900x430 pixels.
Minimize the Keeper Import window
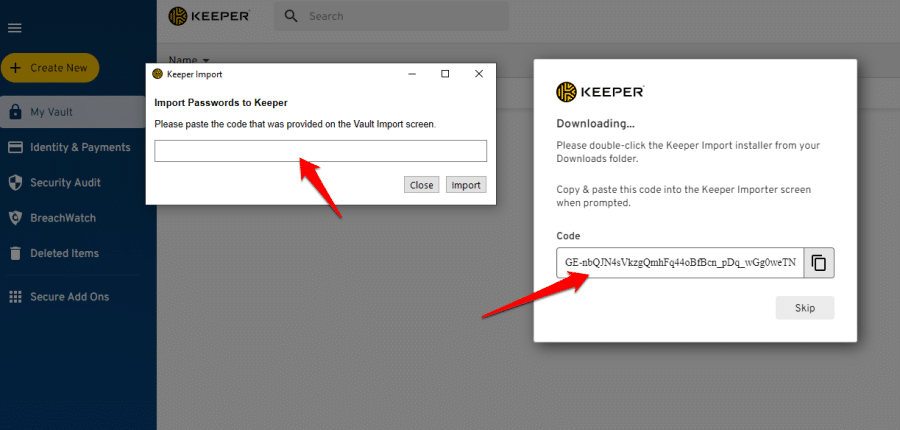tap(412, 73)
